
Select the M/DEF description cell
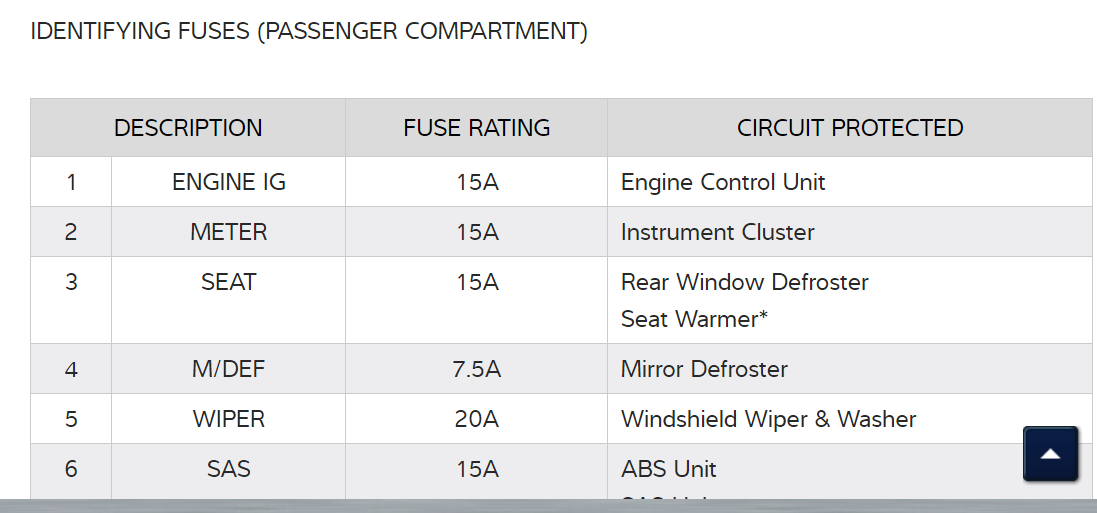[x=229, y=369]
